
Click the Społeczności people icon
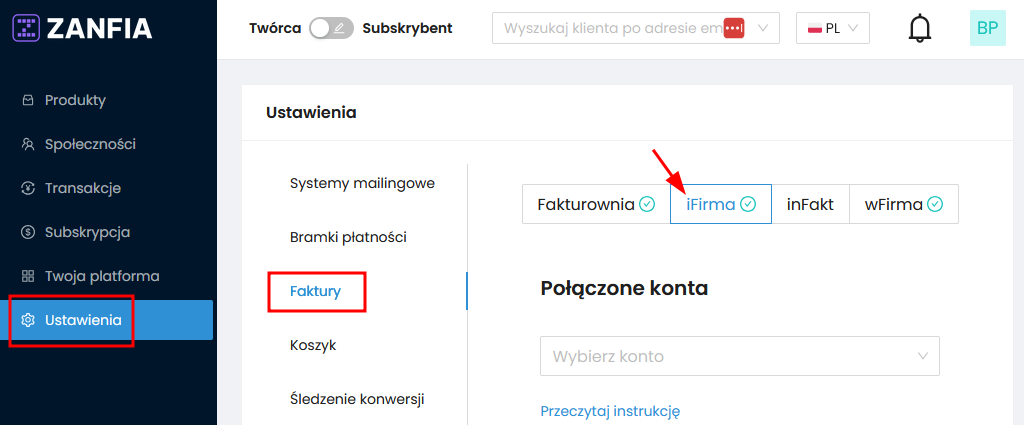[28, 144]
